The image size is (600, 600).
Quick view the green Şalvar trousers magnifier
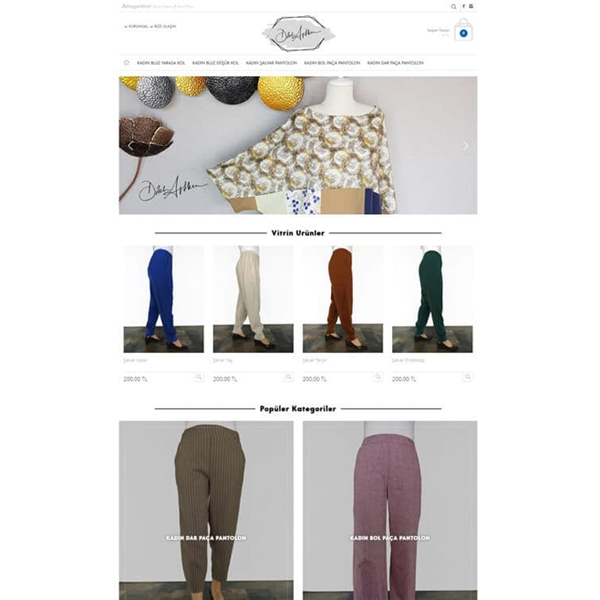coord(468,377)
